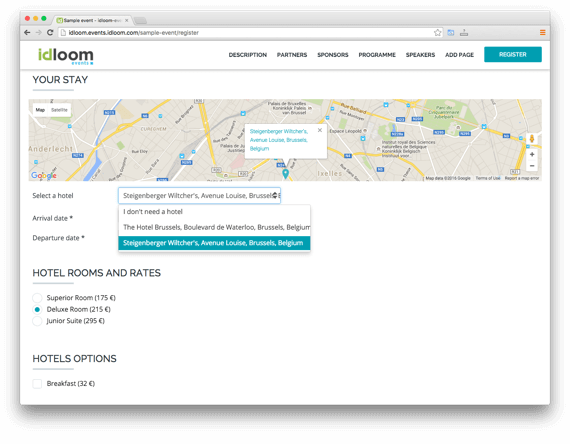Reload the page with refresh icon
570x444 pixels.
coord(50,32)
